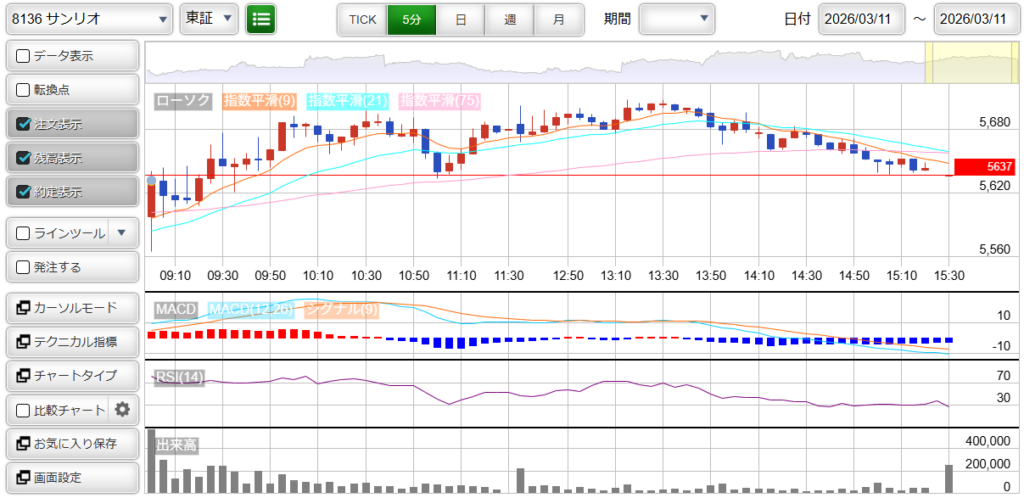The image size is (1024, 498).
Task: Open 画面設定 screen settings
Action: (x=70, y=477)
